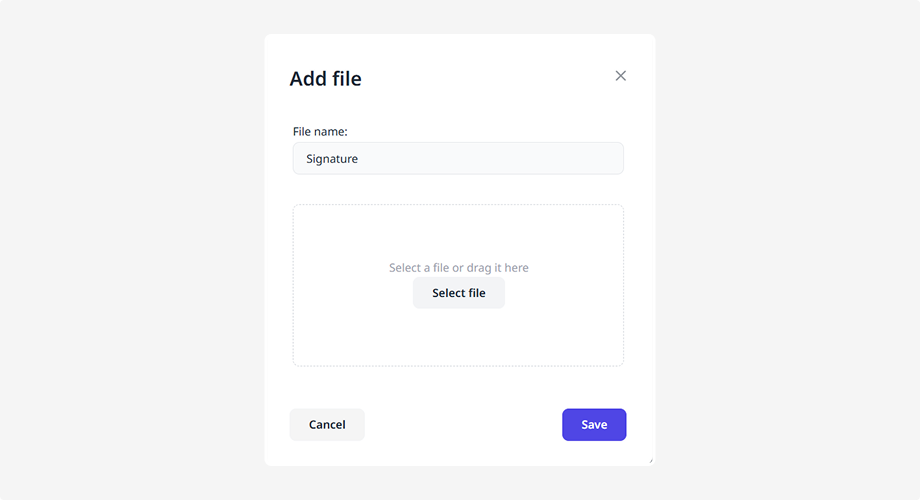Click the "Select a file or drag it here" hint
Image resolution: width=920 pixels, height=500 pixels.
pos(458,268)
